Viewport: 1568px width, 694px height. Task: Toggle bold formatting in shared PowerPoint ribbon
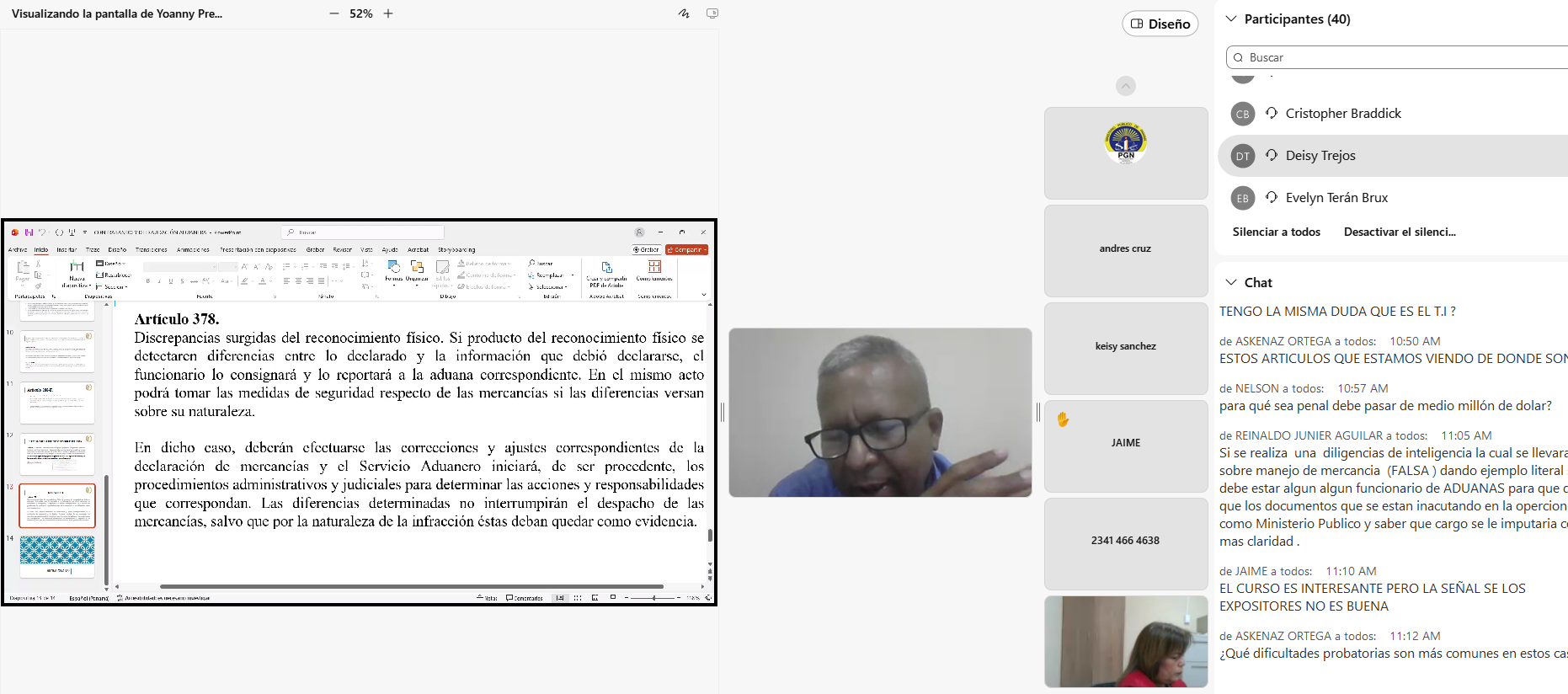[x=148, y=281]
